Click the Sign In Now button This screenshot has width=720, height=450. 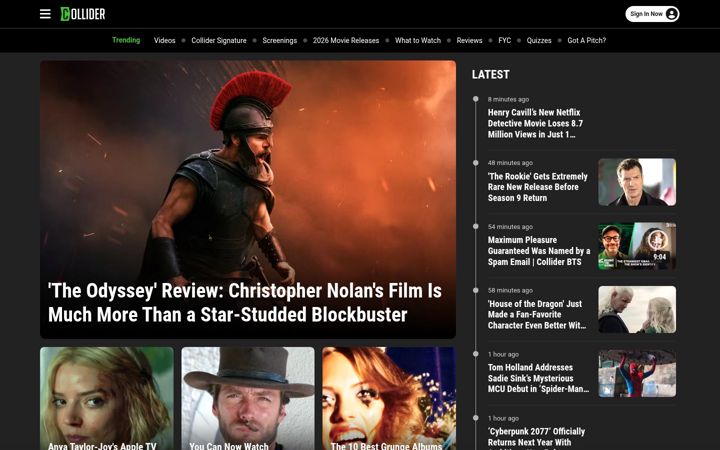[652, 14]
